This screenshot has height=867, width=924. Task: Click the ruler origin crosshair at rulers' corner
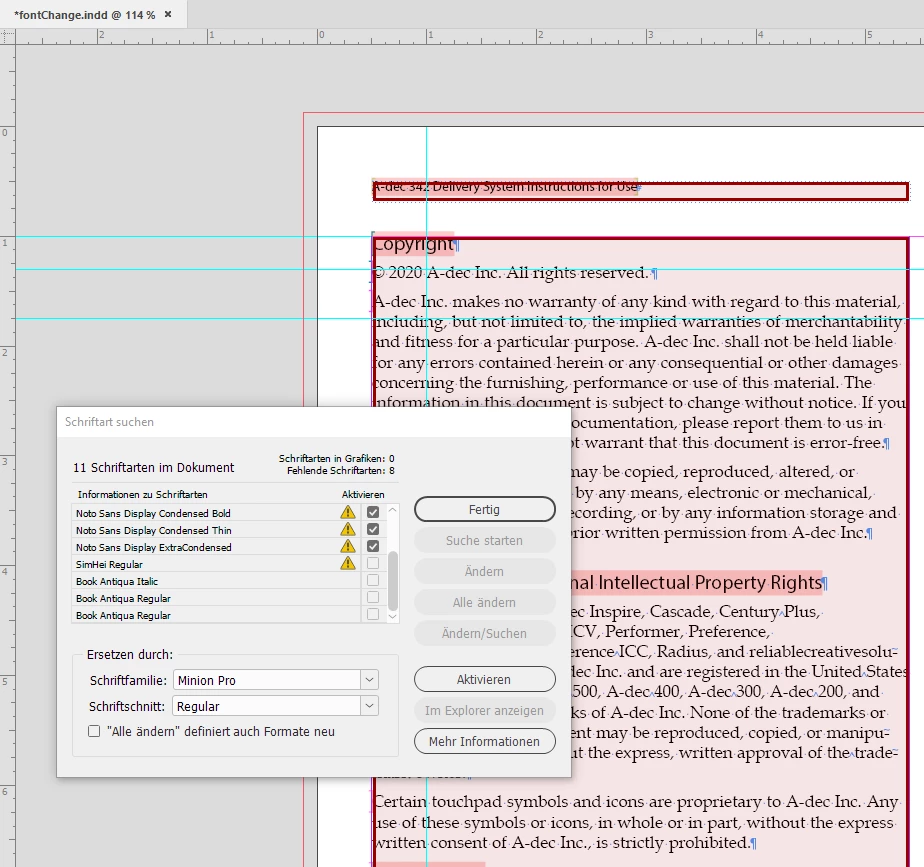[x=8, y=37]
